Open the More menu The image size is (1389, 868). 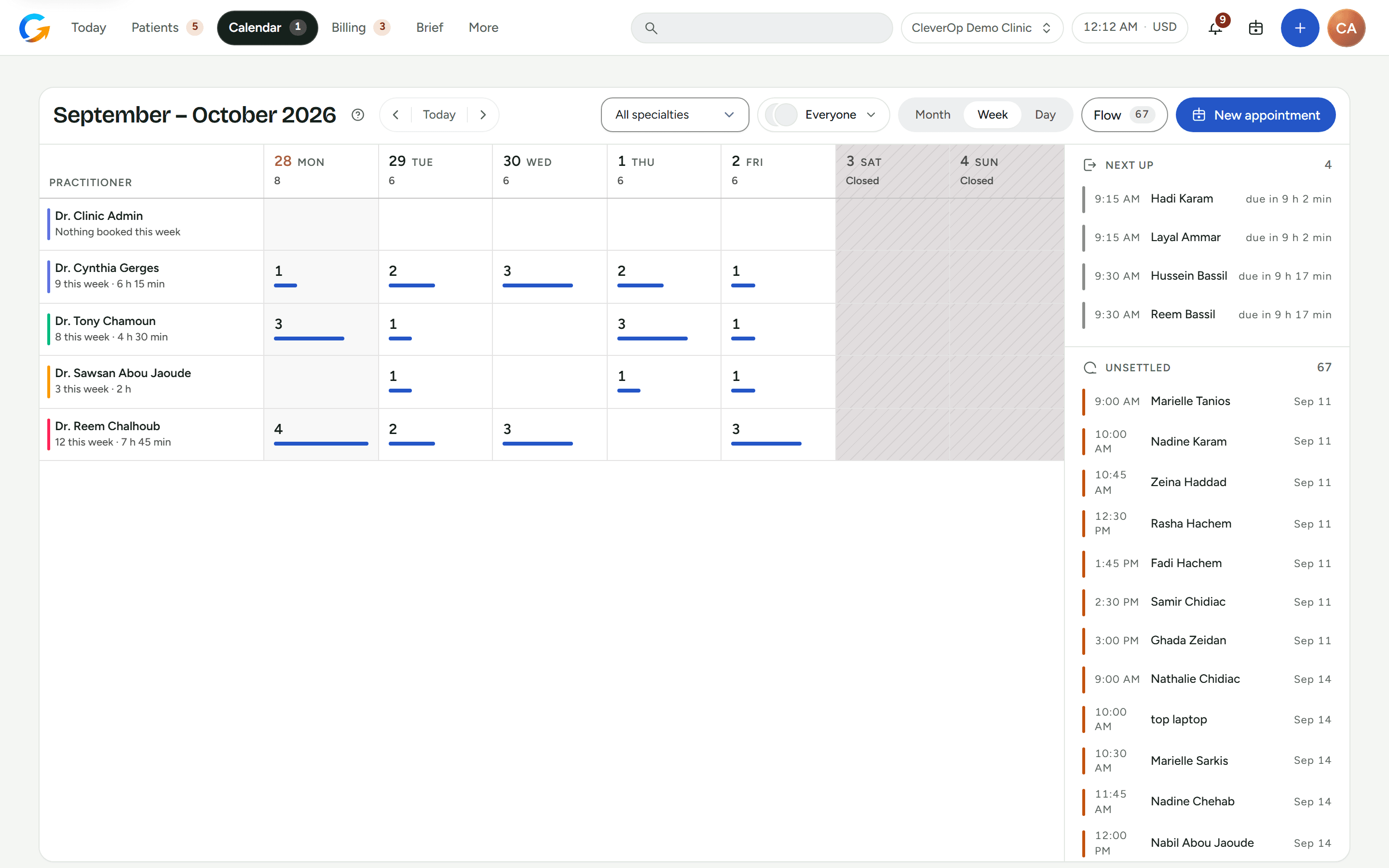coord(483,27)
